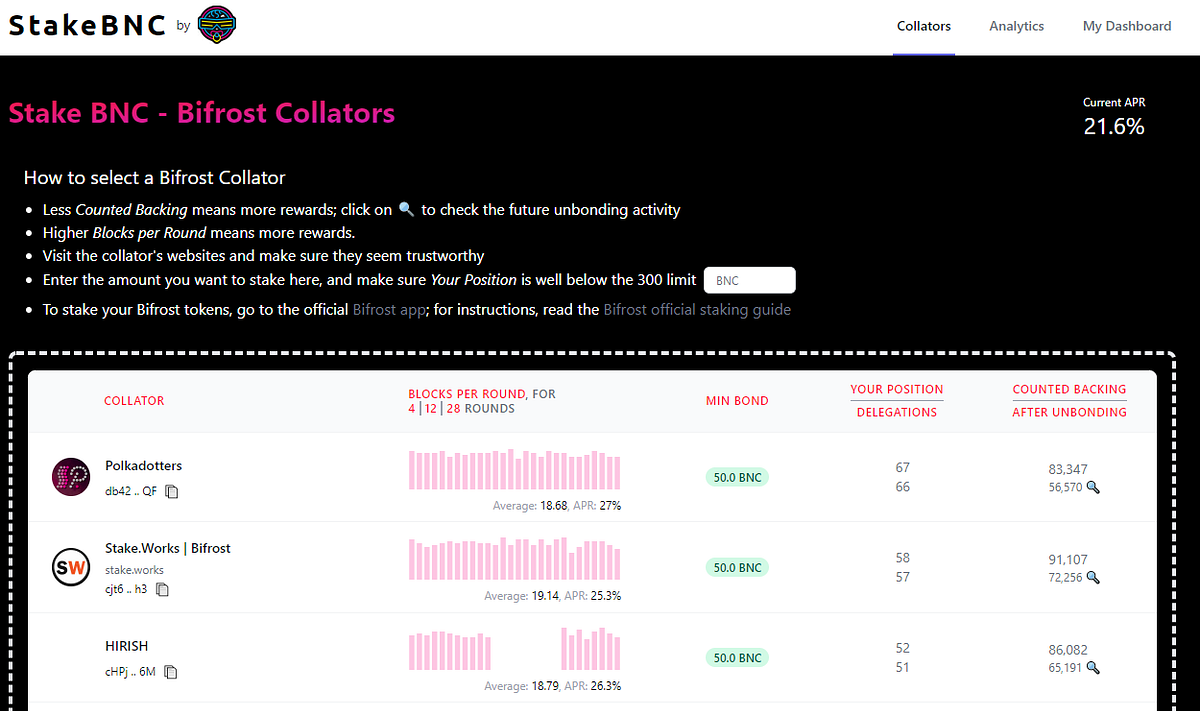The width and height of the screenshot is (1200, 711).
Task: Copy the Stake.Works address cjt6..h3
Action: (x=162, y=589)
